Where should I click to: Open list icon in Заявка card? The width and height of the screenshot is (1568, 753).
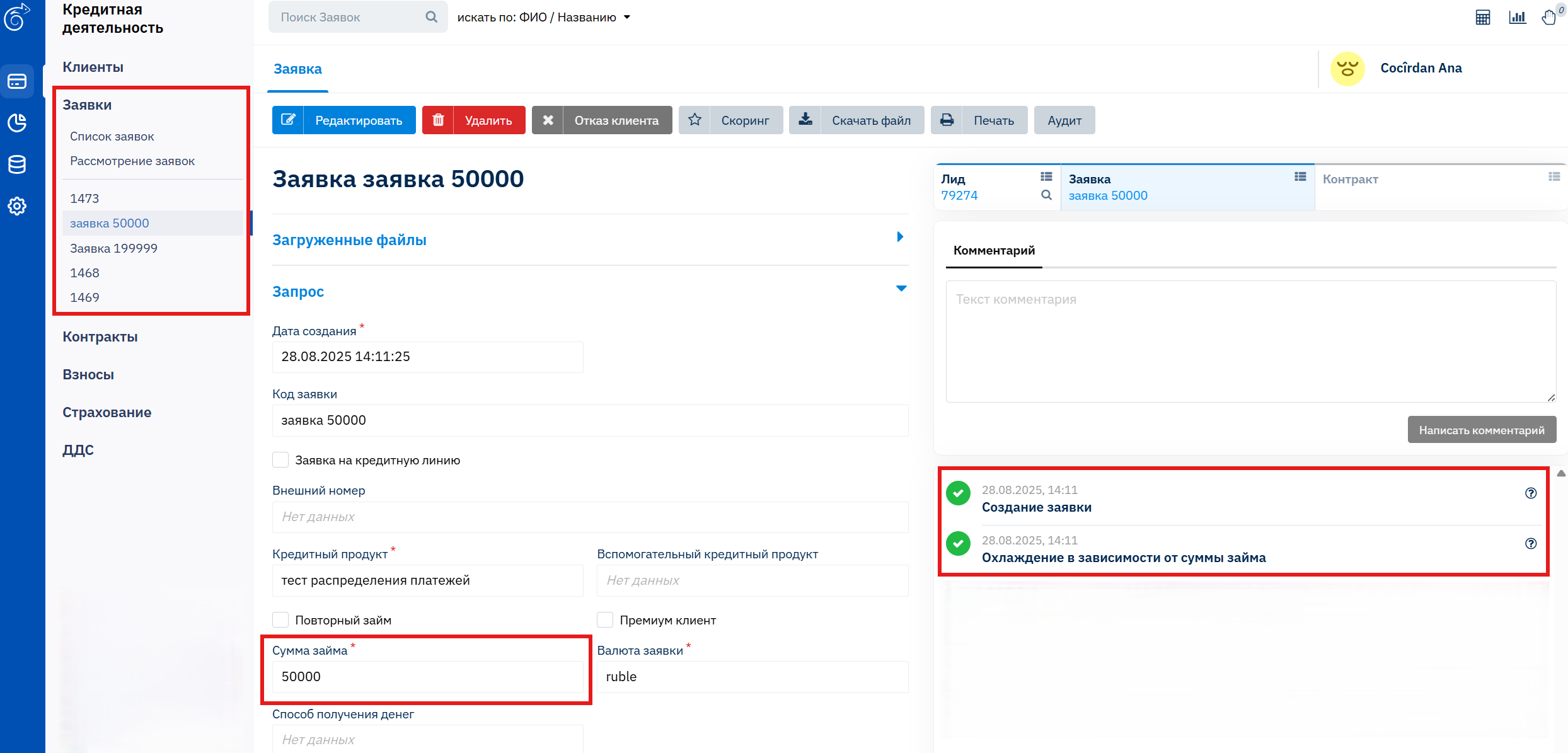tap(1300, 177)
